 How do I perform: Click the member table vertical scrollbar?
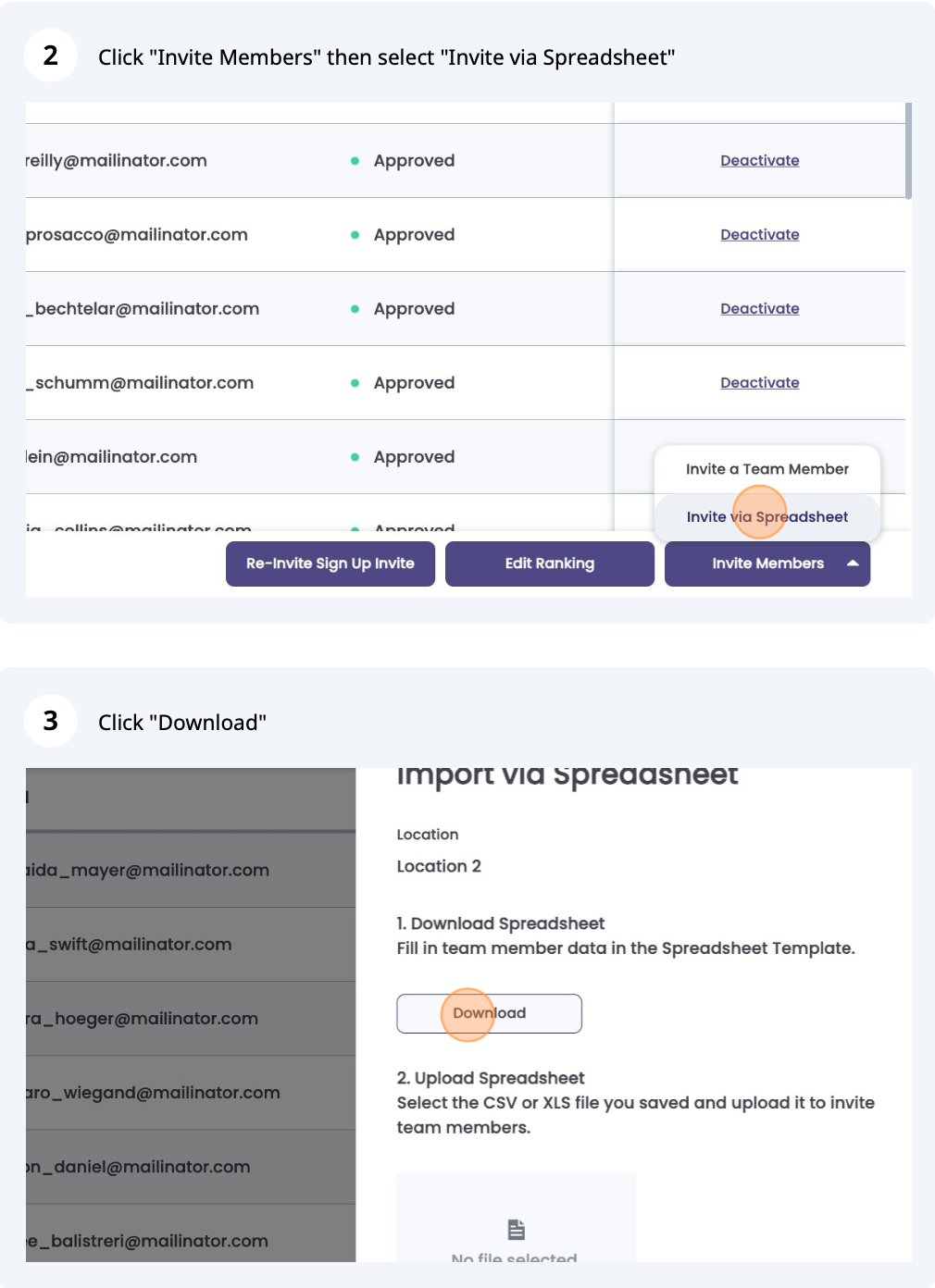[x=908, y=151]
